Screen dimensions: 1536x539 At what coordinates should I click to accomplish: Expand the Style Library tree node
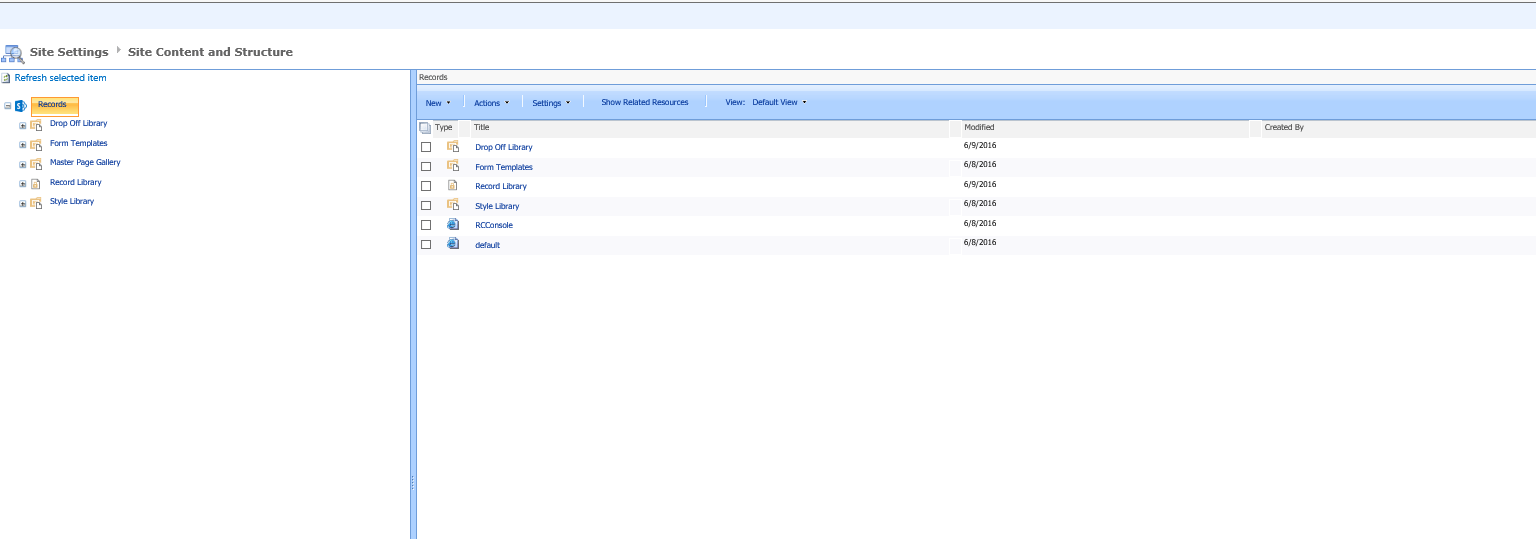pyautogui.click(x=23, y=203)
